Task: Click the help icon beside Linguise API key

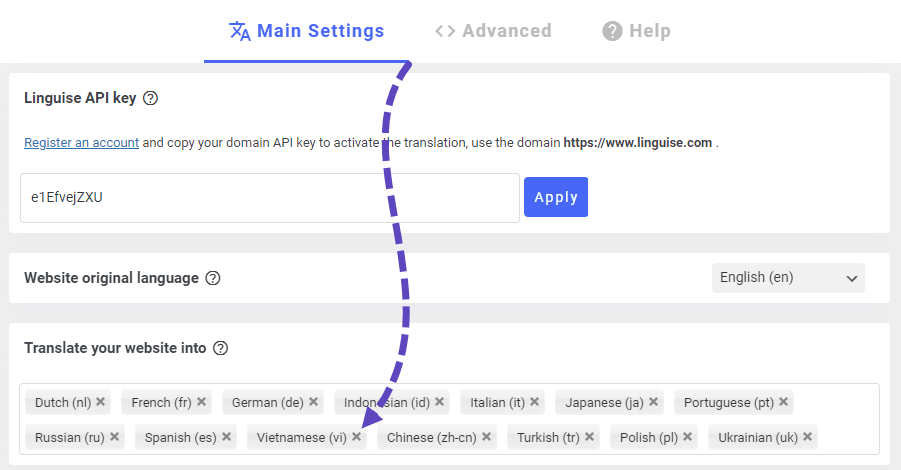Action: [151, 98]
